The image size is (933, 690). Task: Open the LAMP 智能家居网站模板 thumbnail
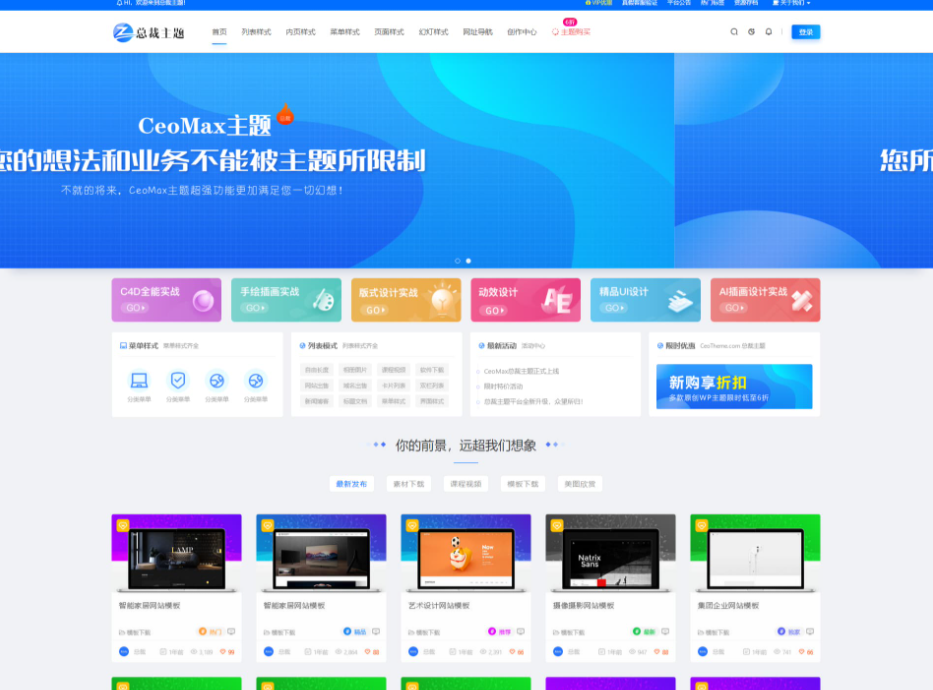[x=177, y=554]
